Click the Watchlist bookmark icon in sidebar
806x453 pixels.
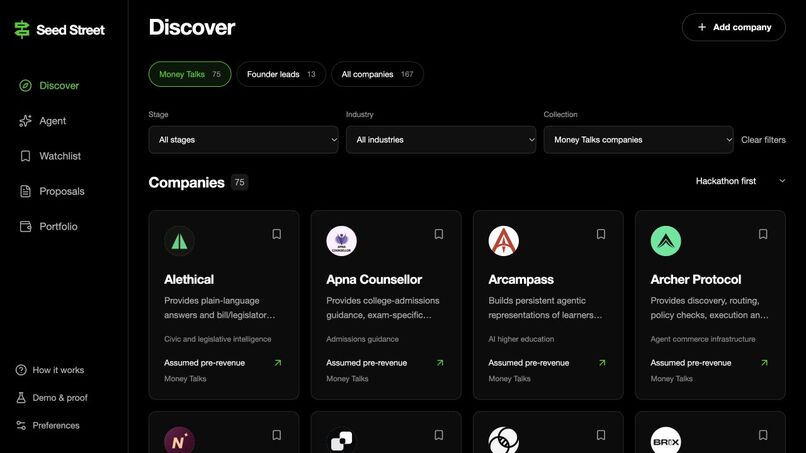pos(25,156)
